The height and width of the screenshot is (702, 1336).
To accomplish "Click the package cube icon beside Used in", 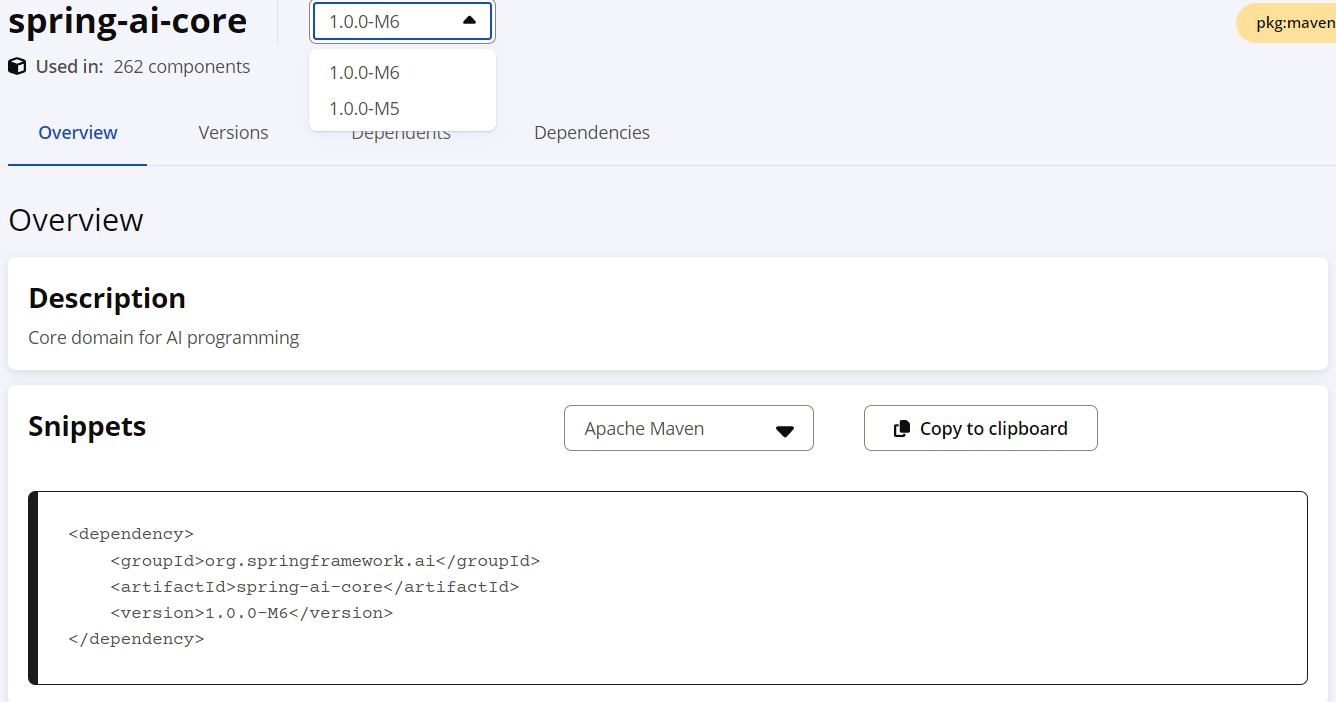I will (17, 67).
